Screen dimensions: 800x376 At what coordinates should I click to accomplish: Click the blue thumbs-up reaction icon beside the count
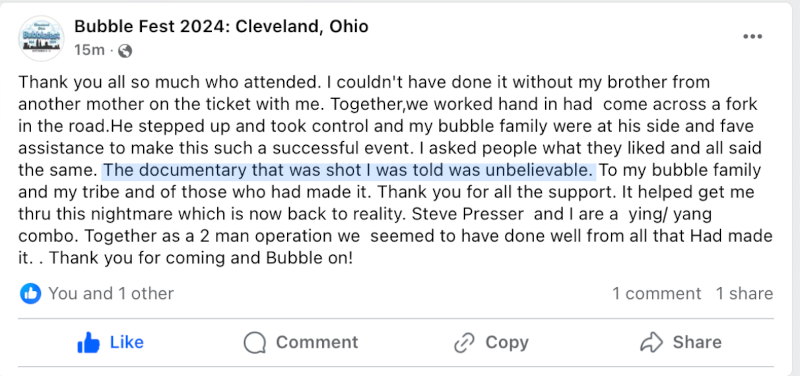tap(31, 294)
